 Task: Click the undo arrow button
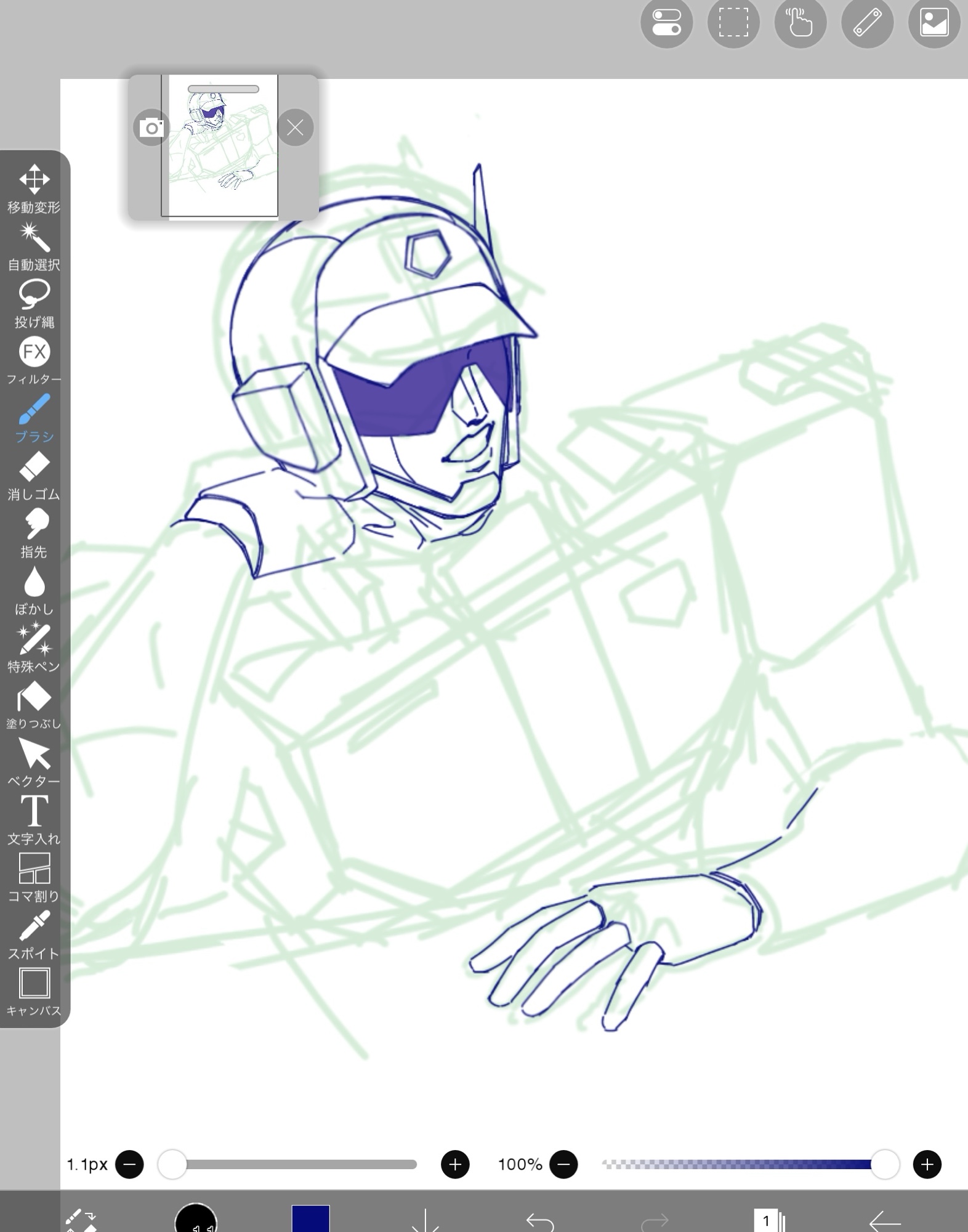pos(540,1220)
